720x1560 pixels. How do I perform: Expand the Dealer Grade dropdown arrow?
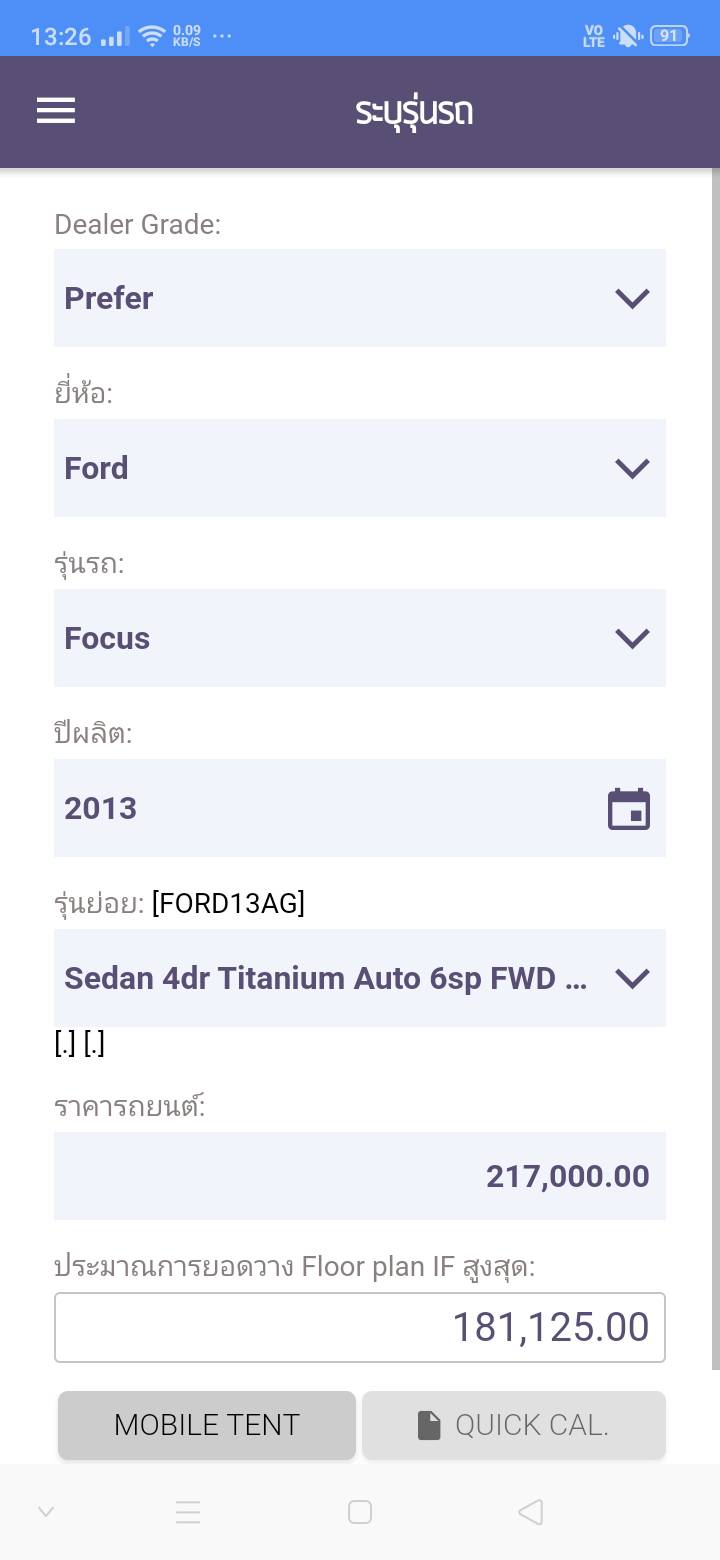click(632, 298)
